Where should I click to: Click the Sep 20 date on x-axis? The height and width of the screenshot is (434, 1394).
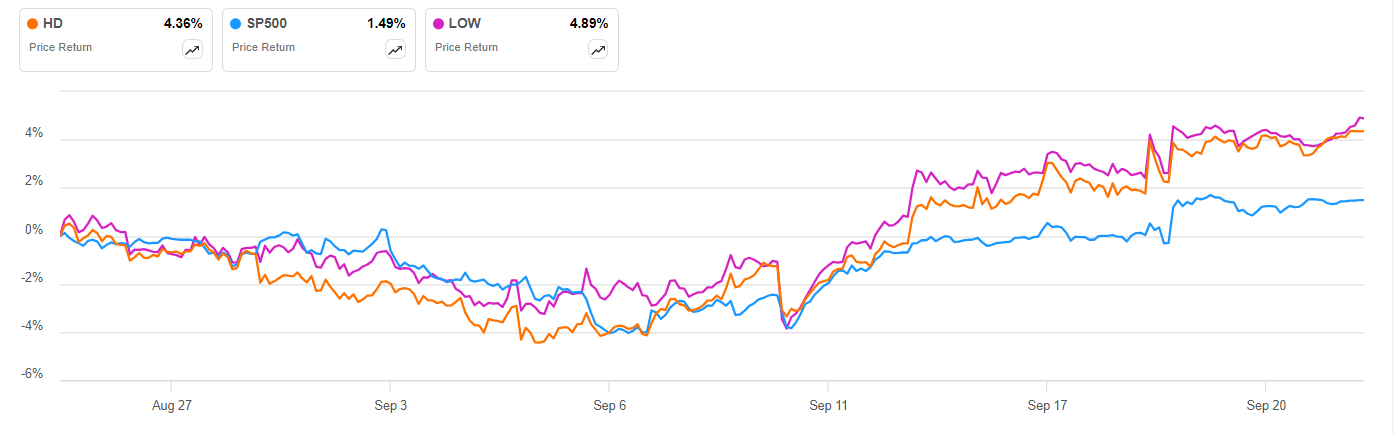click(x=1266, y=406)
